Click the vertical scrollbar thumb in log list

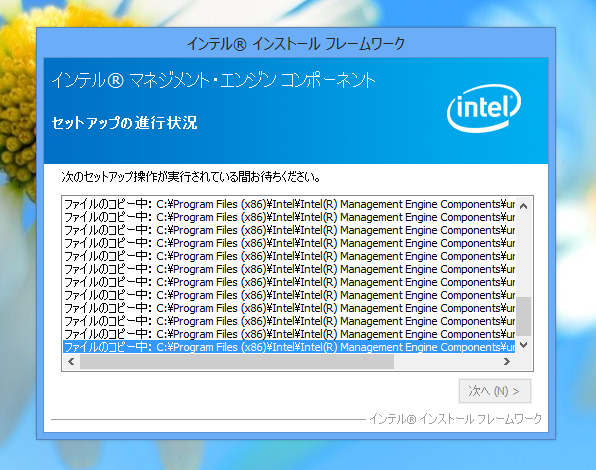tap(523, 316)
